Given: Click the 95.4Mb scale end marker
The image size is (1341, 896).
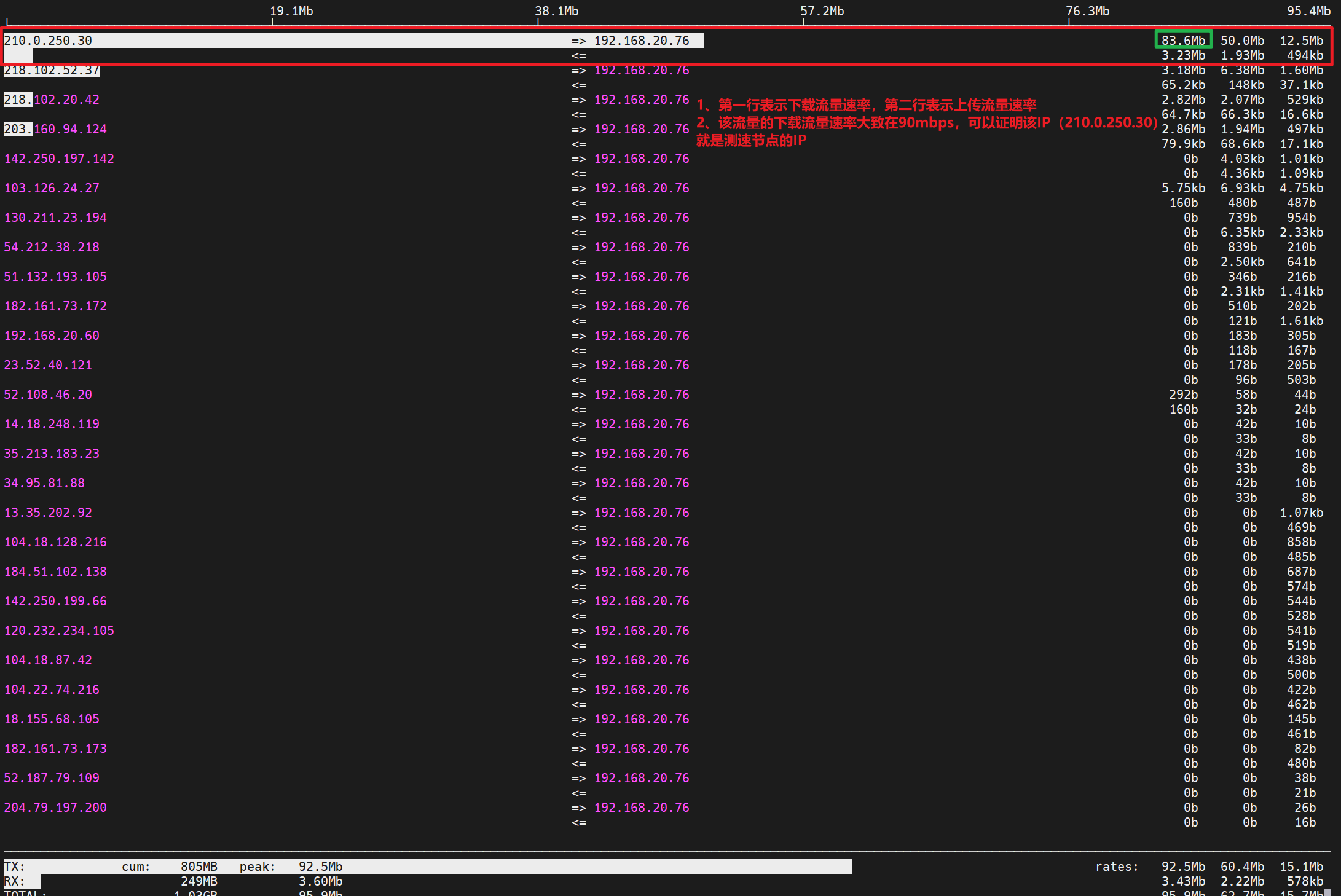Looking at the screenshot, I should pos(1308,11).
